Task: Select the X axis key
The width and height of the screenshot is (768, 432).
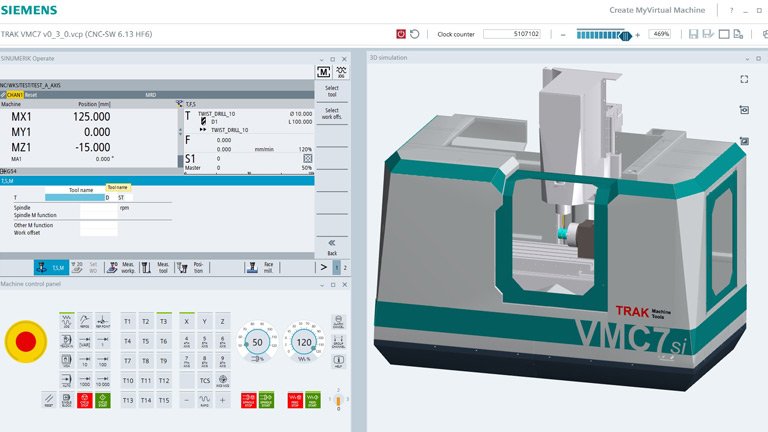Action: tap(187, 321)
